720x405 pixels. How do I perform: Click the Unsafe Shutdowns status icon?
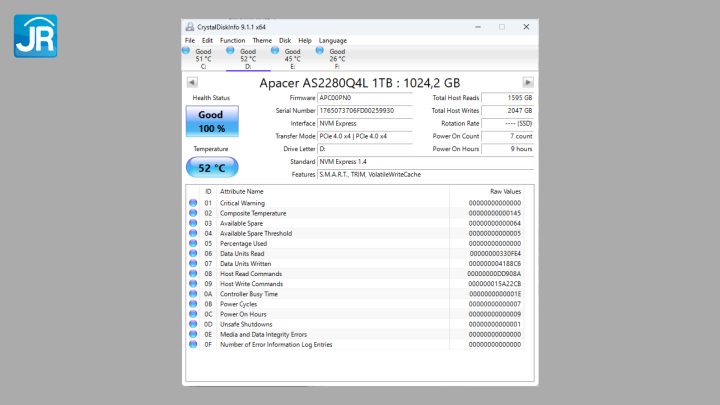193,324
